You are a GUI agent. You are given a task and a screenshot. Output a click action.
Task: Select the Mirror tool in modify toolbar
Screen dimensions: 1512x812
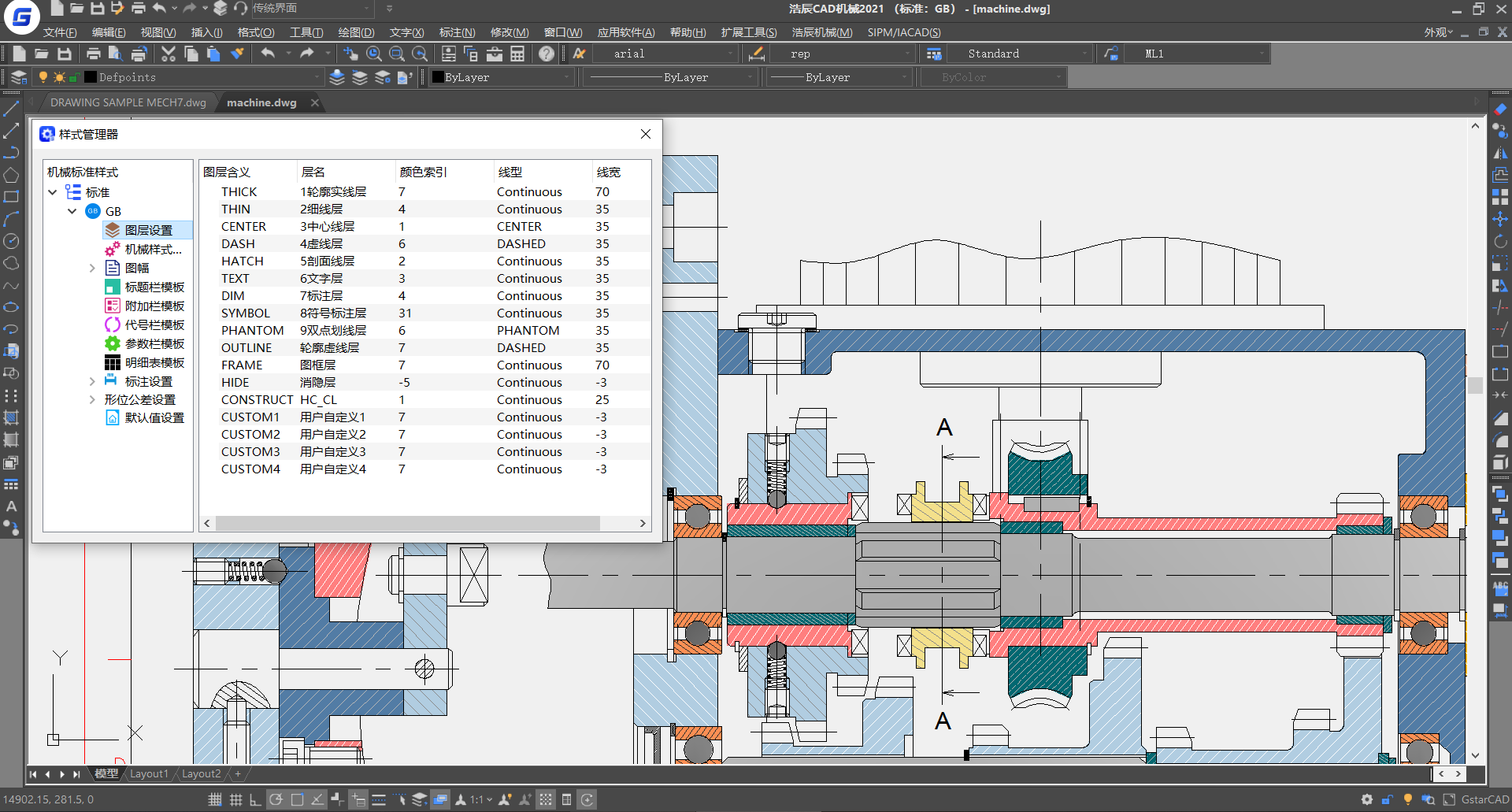click(1500, 153)
